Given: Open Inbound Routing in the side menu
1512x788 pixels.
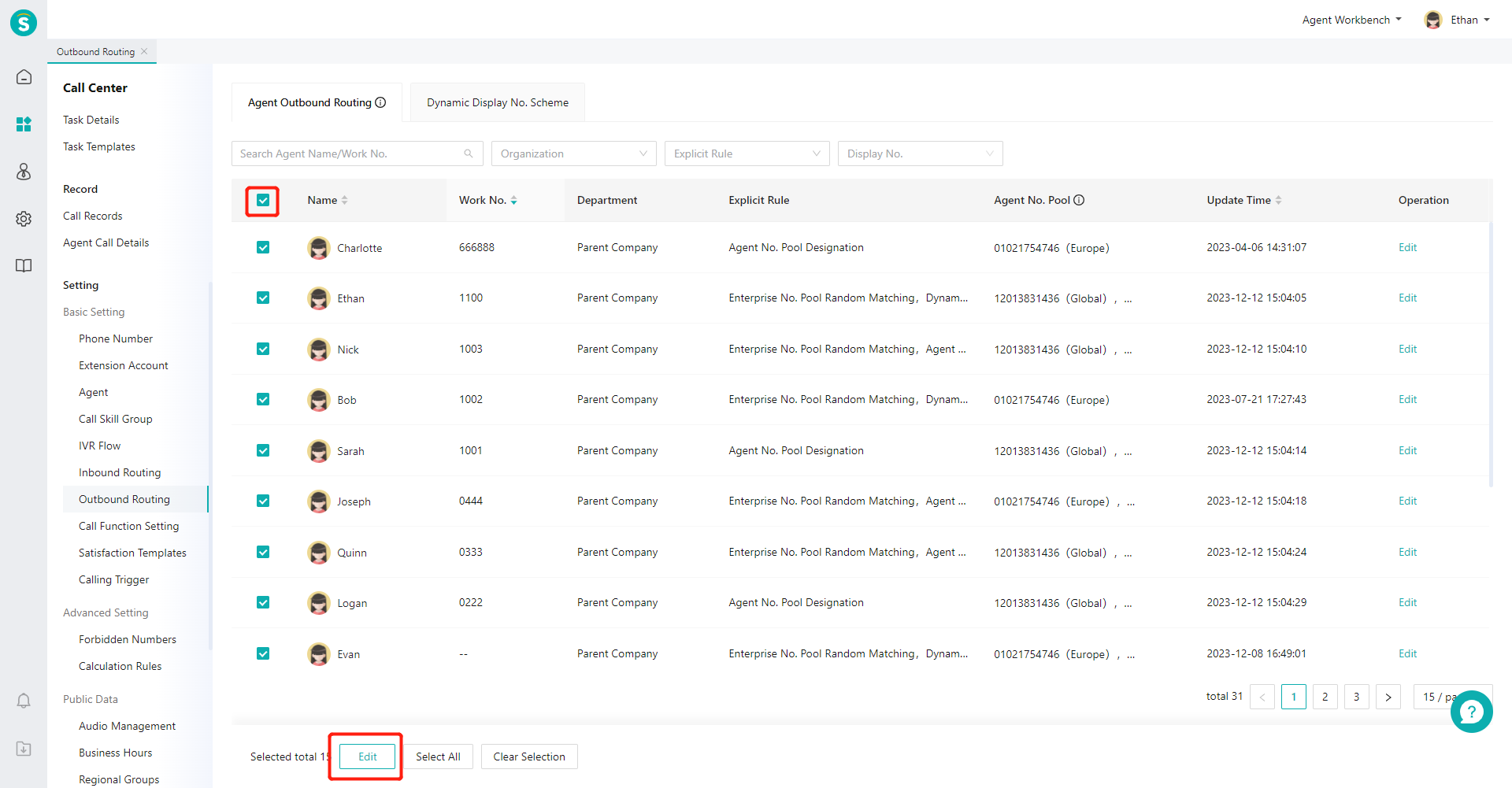Looking at the screenshot, I should point(120,472).
